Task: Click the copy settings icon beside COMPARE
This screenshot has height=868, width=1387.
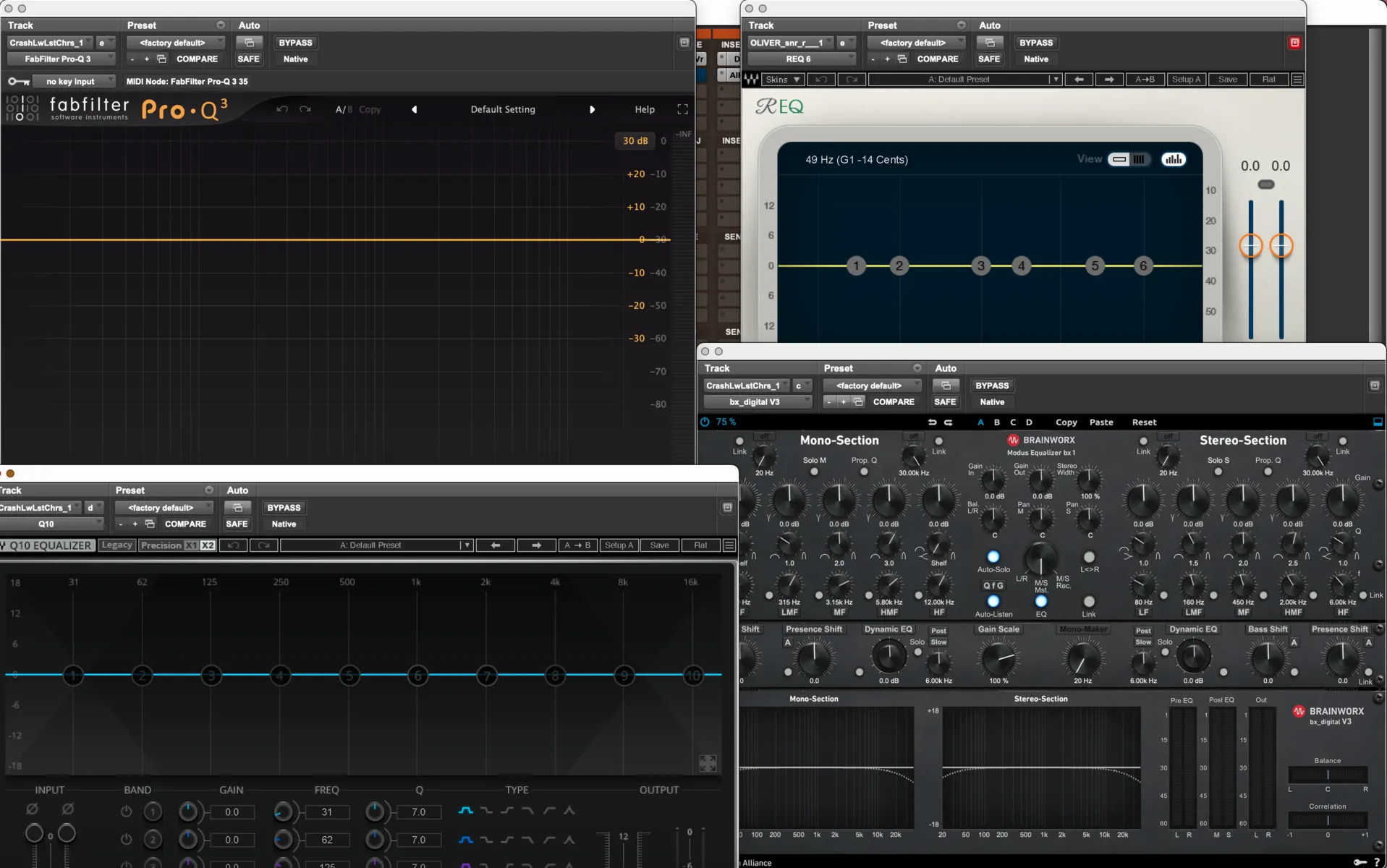Action: coord(161,59)
